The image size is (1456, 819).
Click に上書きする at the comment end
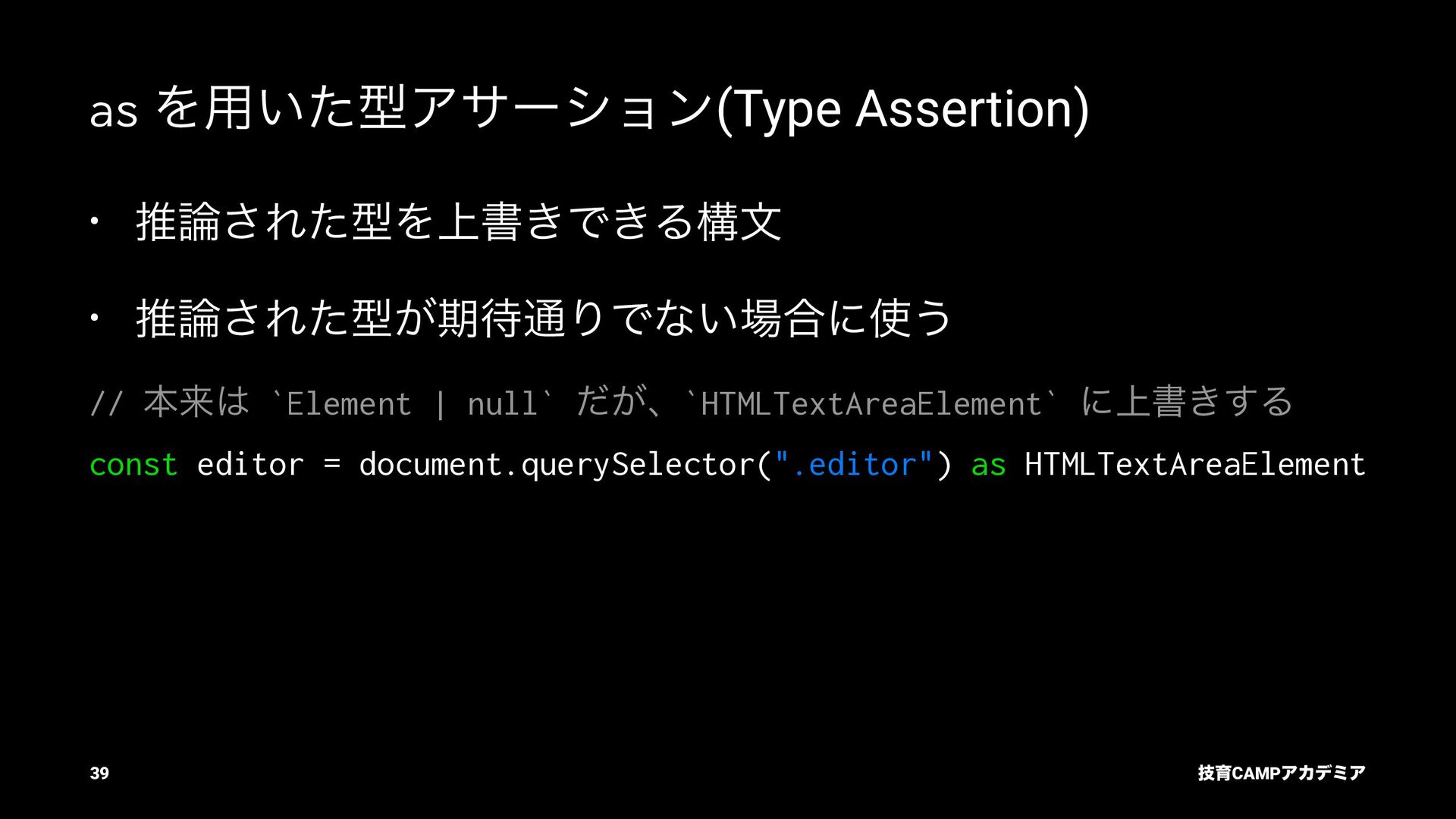click(1187, 401)
